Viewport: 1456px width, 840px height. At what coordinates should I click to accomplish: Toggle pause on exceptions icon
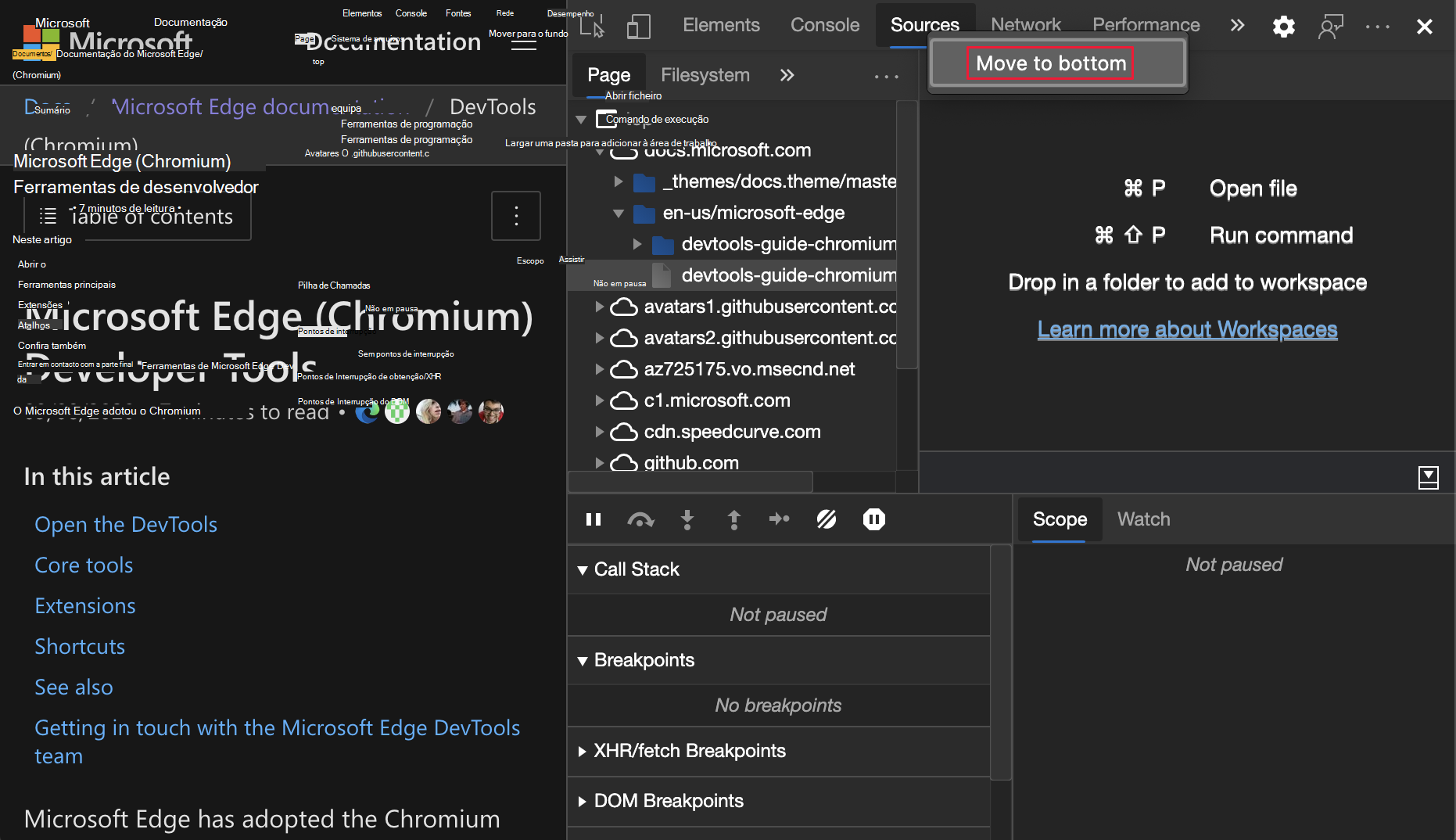click(873, 519)
